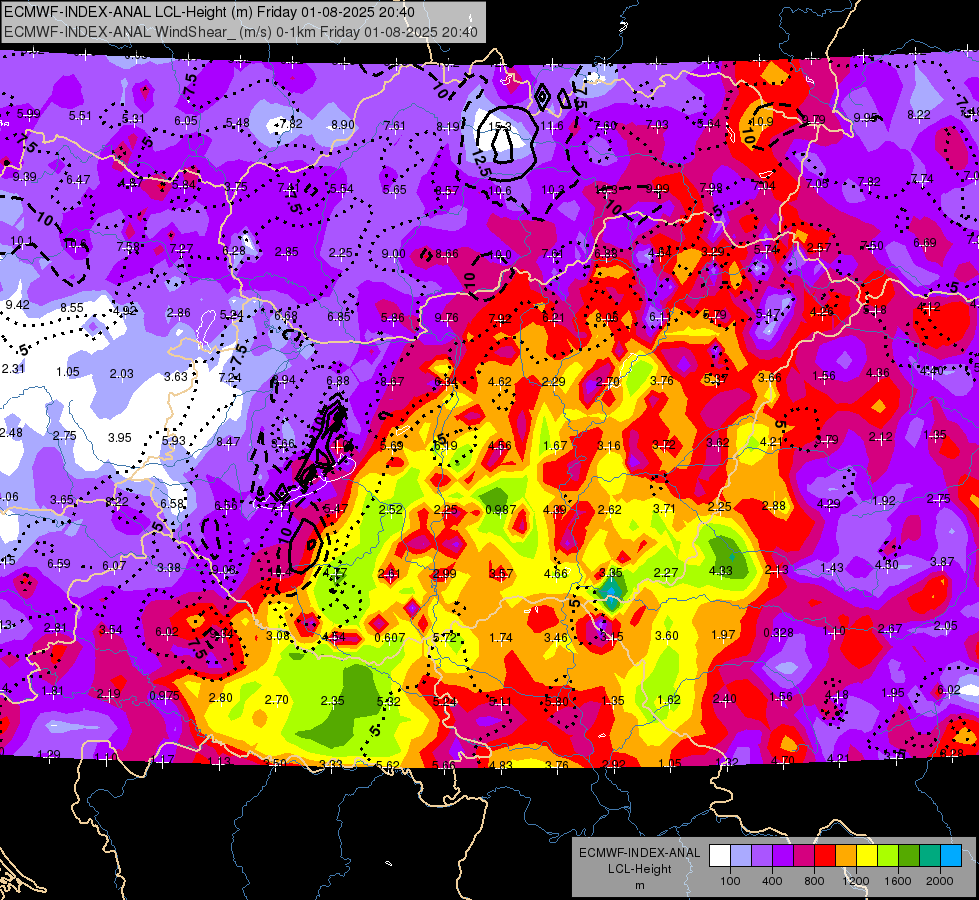This screenshot has height=900, width=979.
Task: Click the shear value 6.47
Action: pyautogui.click(x=78, y=180)
